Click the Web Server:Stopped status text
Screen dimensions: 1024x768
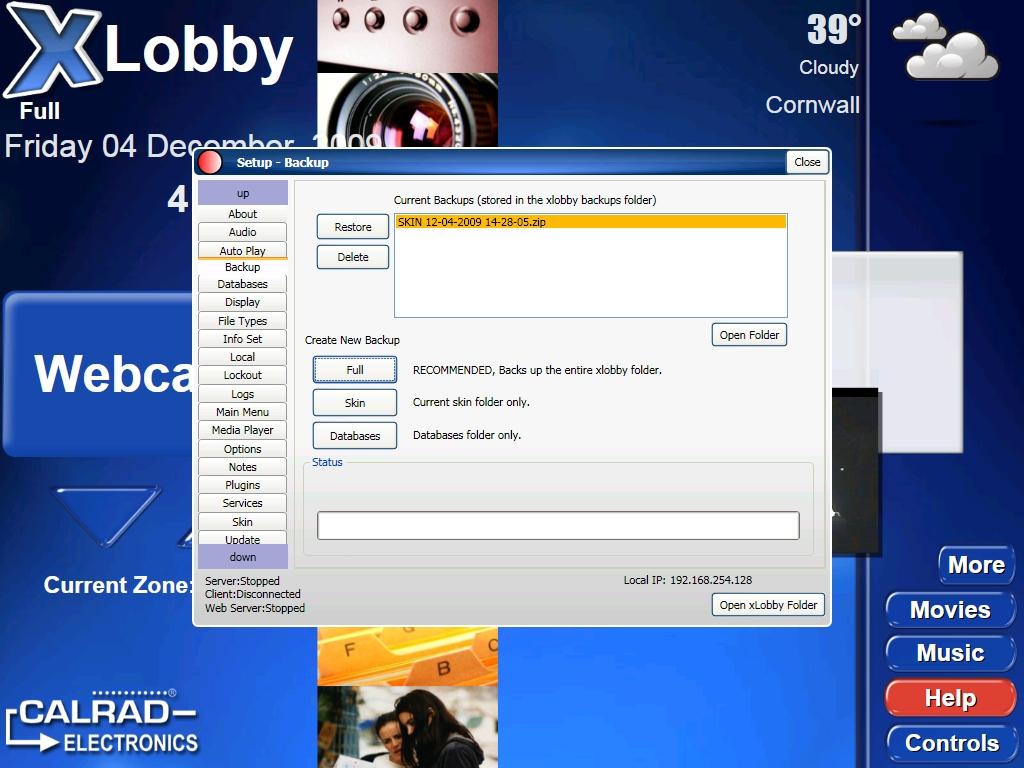pyautogui.click(x=255, y=608)
